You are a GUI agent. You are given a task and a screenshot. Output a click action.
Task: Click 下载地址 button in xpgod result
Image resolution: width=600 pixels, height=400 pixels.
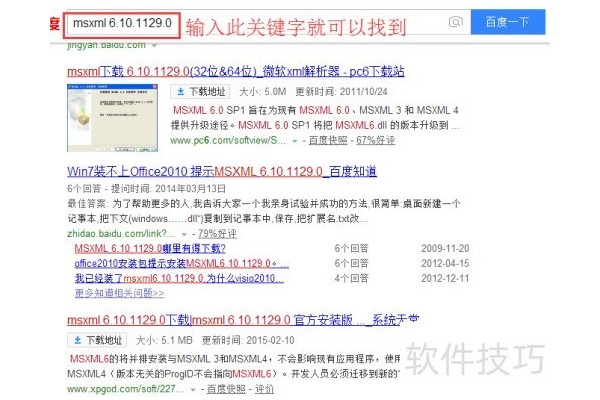97,340
